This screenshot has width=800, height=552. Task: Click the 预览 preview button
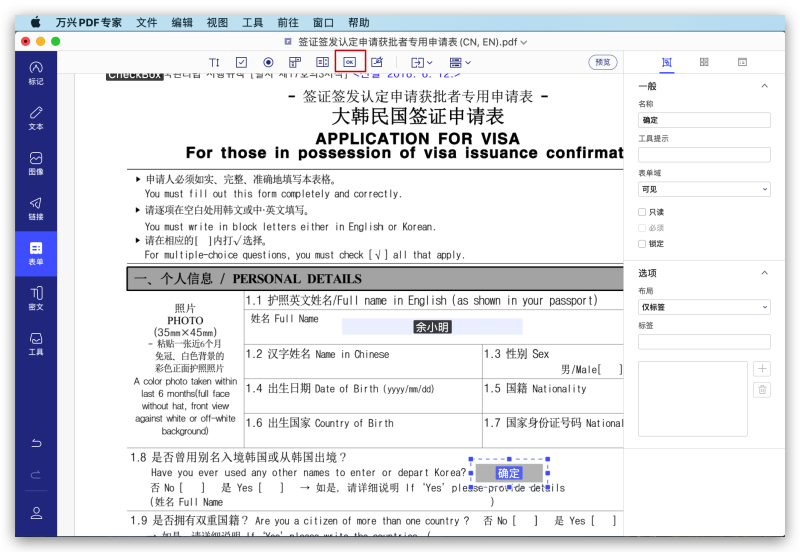603,62
